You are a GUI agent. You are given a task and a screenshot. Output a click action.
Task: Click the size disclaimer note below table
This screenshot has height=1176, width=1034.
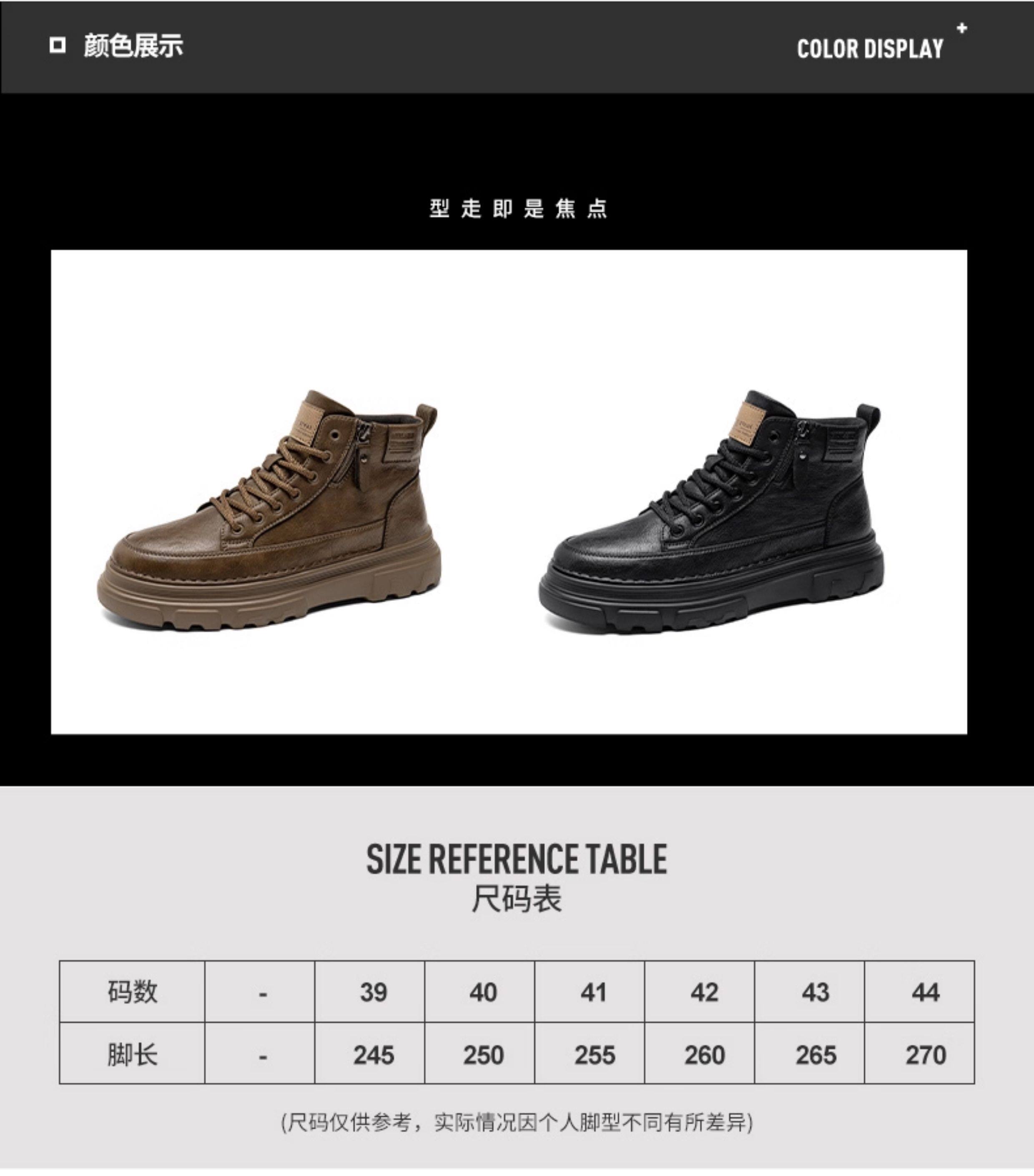pyautogui.click(x=517, y=1122)
